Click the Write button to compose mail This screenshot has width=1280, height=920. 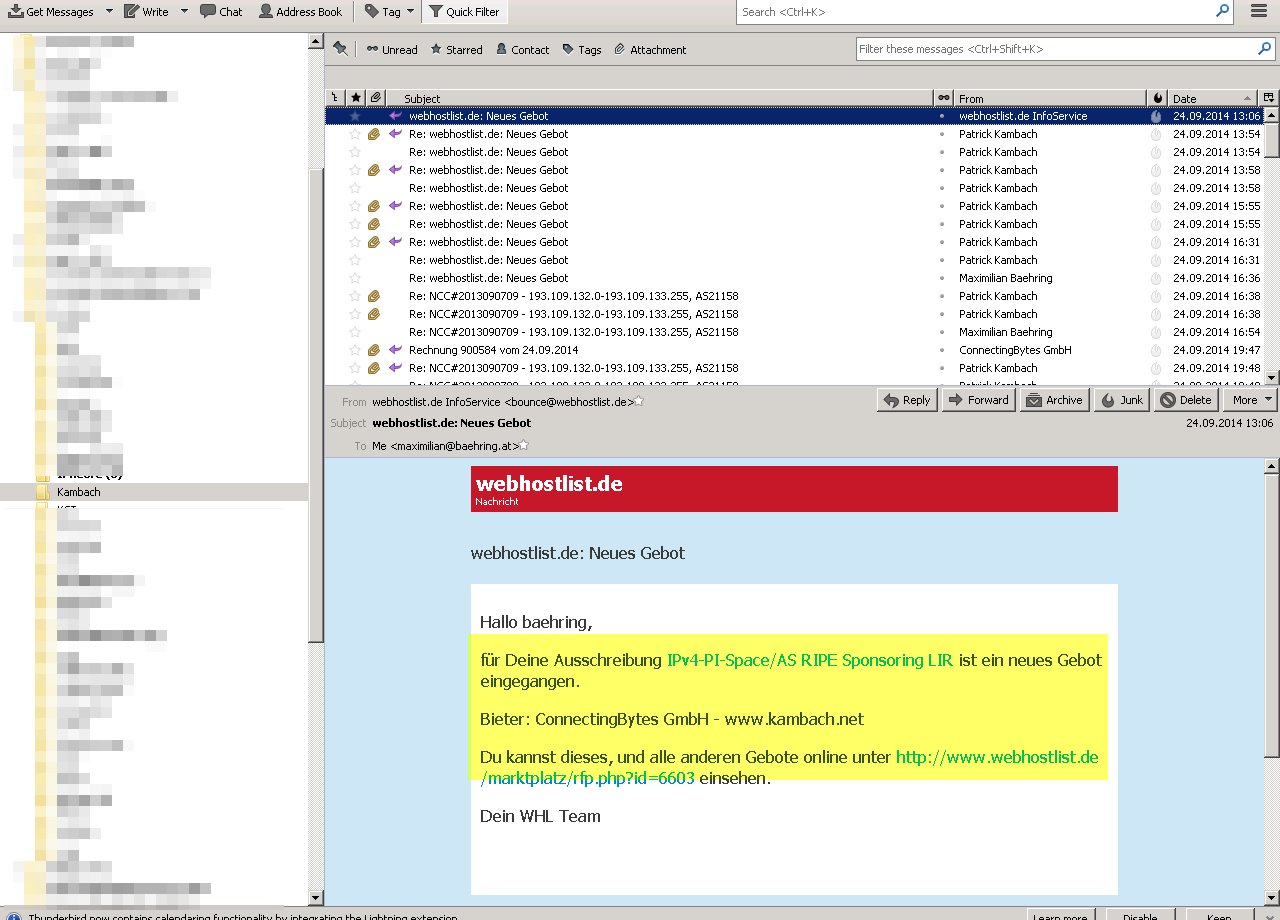click(147, 12)
